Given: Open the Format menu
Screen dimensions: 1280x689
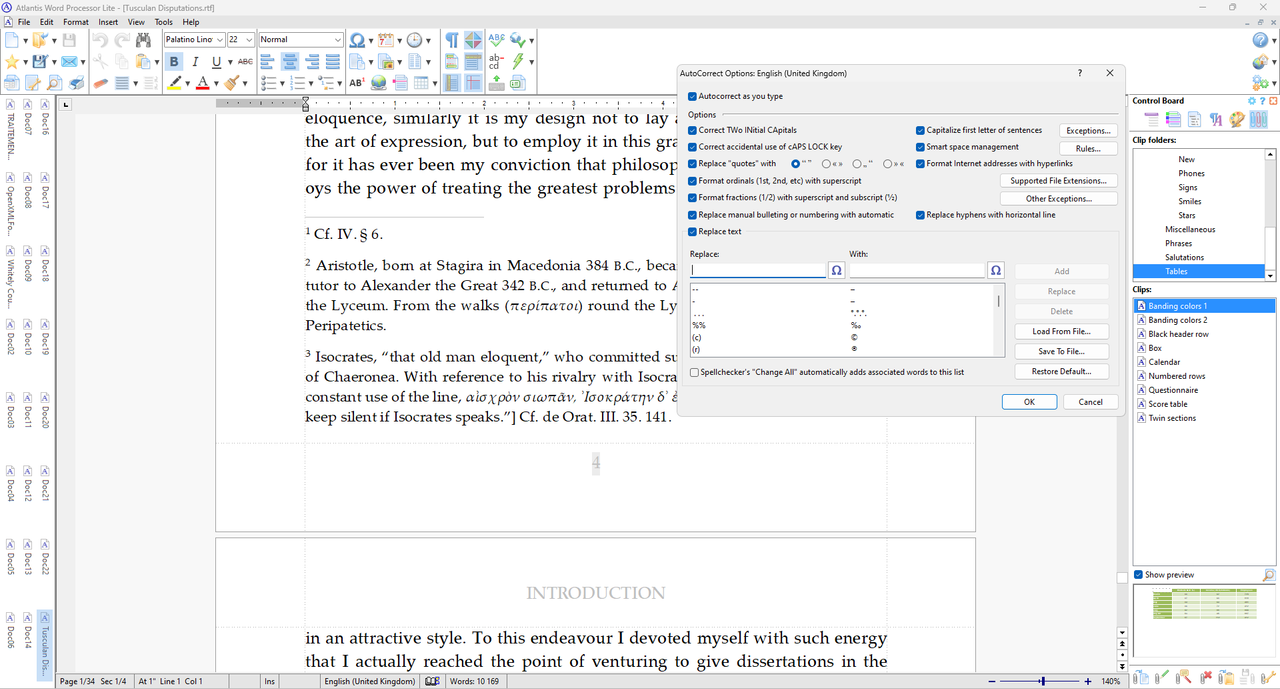Looking at the screenshot, I should tap(76, 22).
